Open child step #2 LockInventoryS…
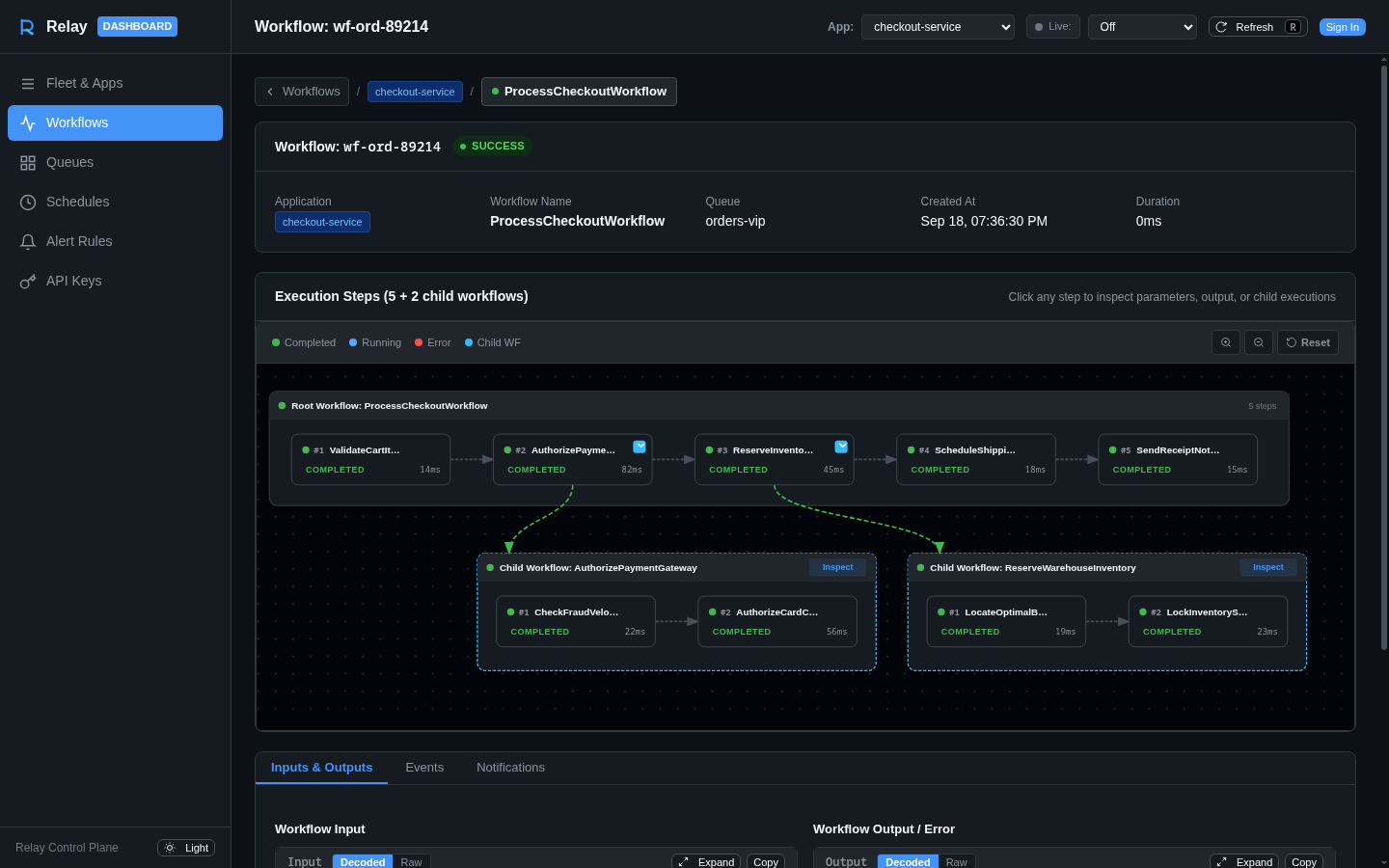1389x868 pixels. pos(1208,621)
